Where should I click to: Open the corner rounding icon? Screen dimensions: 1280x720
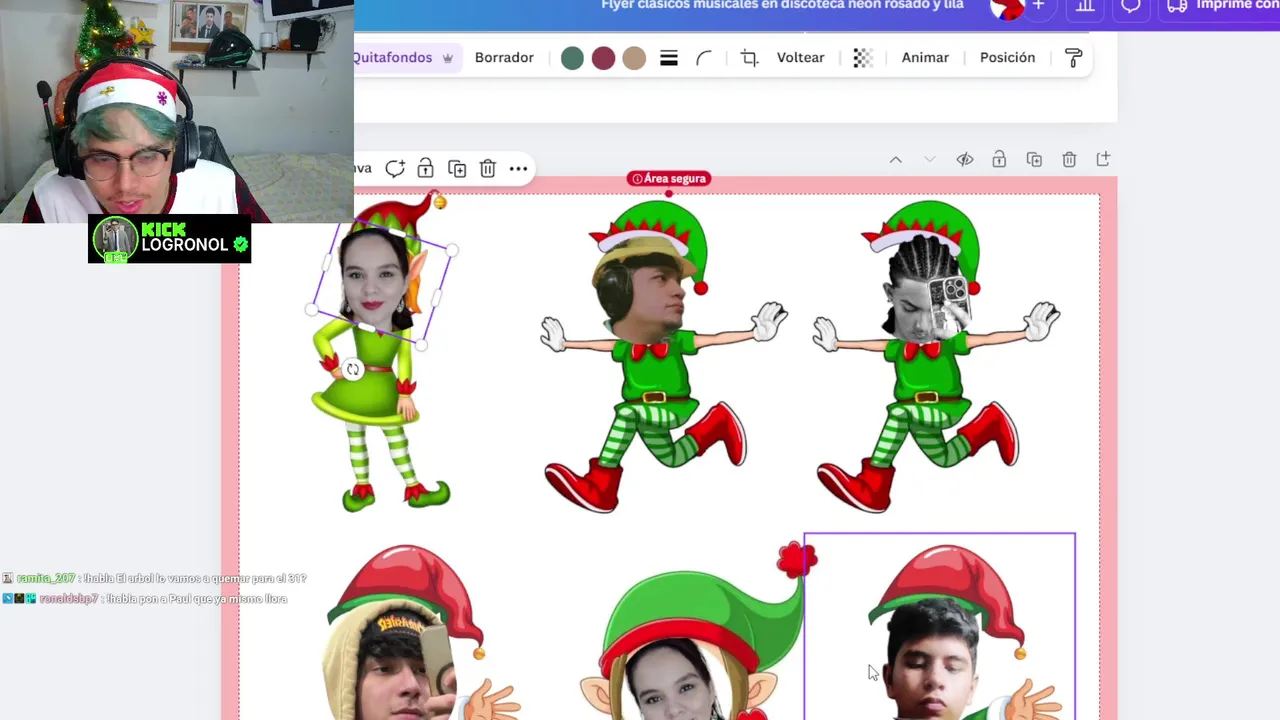point(704,58)
